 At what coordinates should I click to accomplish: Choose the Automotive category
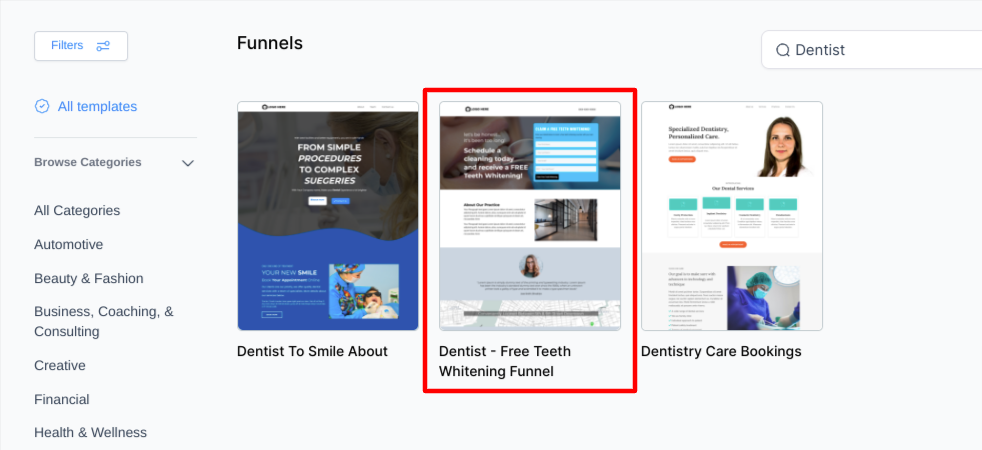point(69,244)
